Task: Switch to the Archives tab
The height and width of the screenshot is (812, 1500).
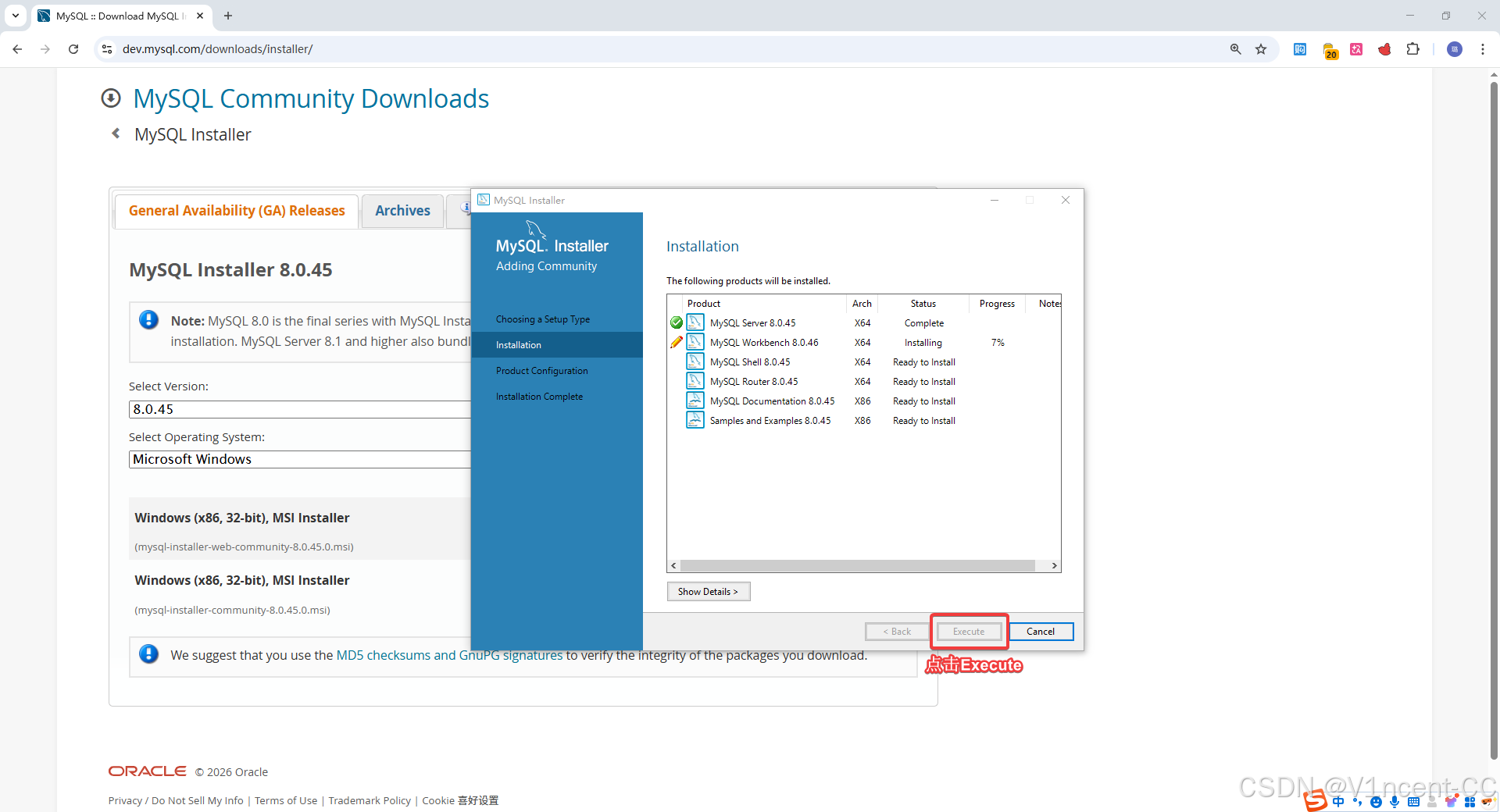Action: point(402,211)
